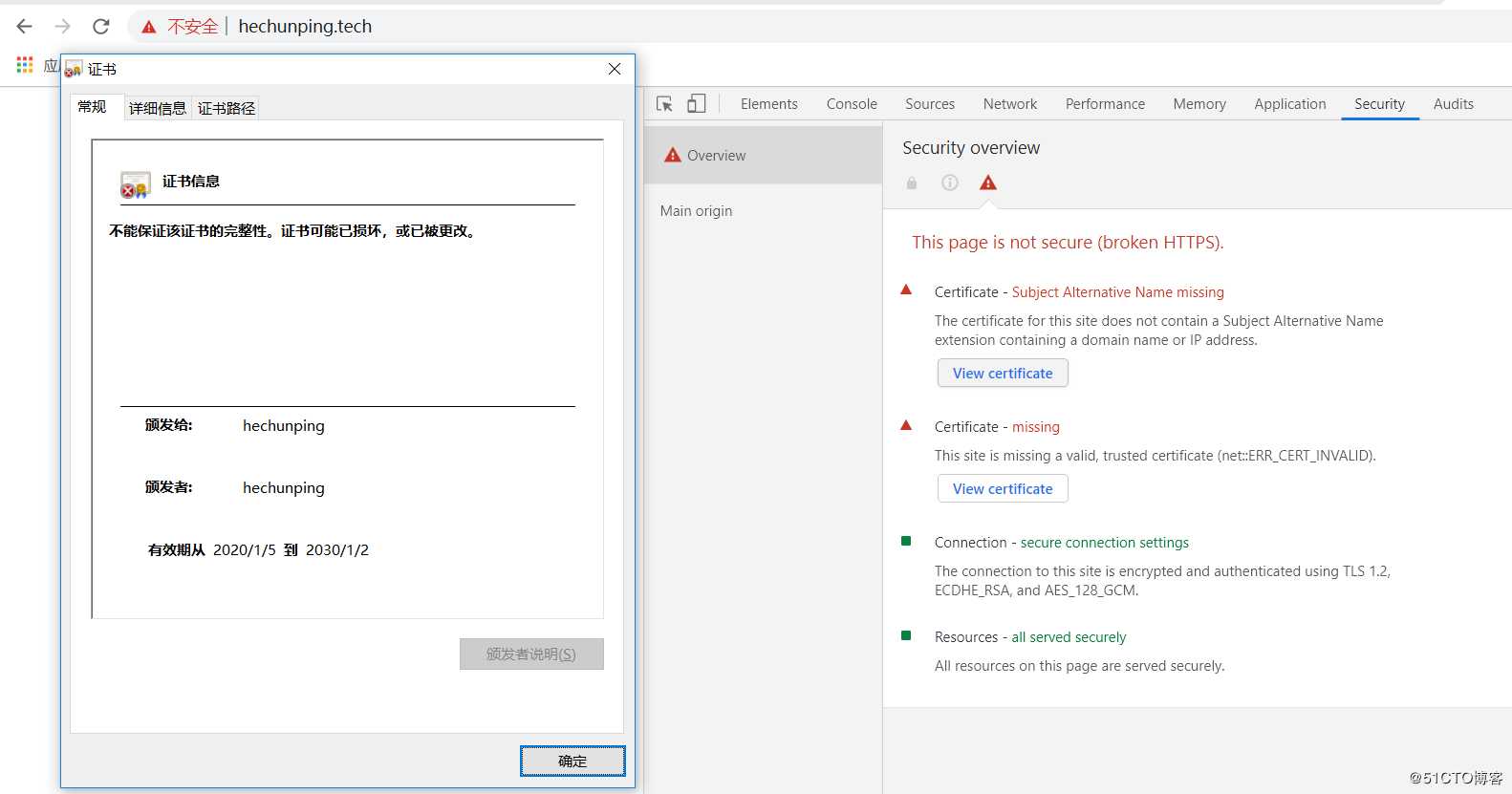The width and height of the screenshot is (1512, 794).
Task: Select Overview in the security sidebar
Action: [763, 155]
